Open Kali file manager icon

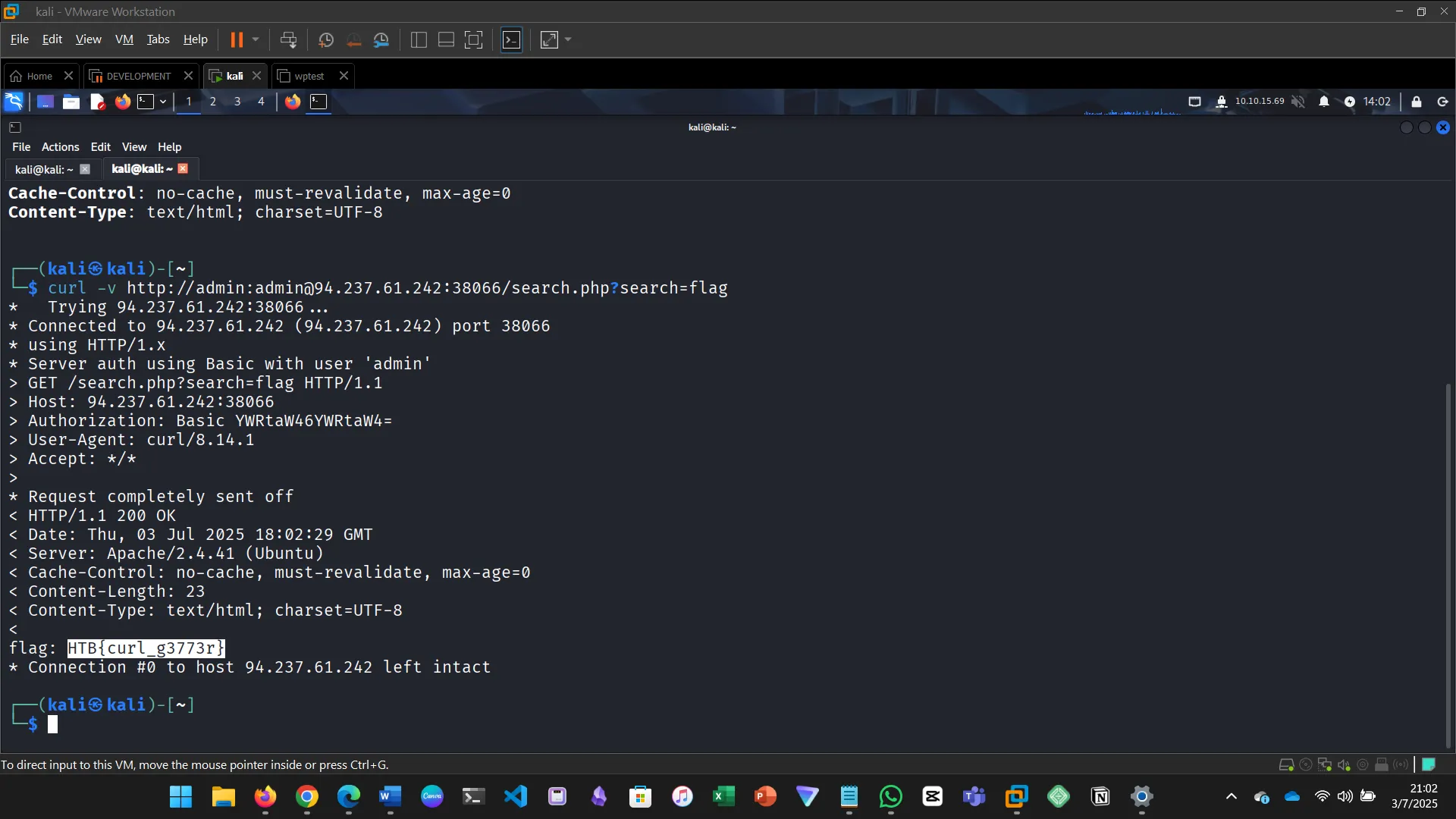71,102
